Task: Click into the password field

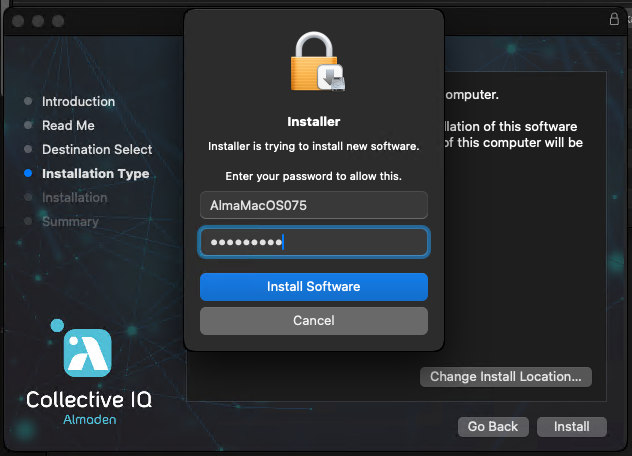Action: 314,242
